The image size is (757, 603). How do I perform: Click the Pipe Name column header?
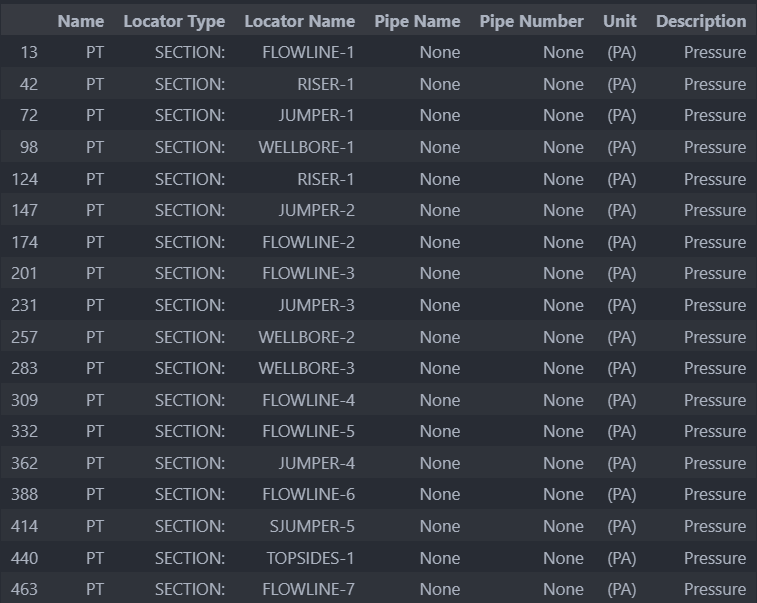point(418,21)
